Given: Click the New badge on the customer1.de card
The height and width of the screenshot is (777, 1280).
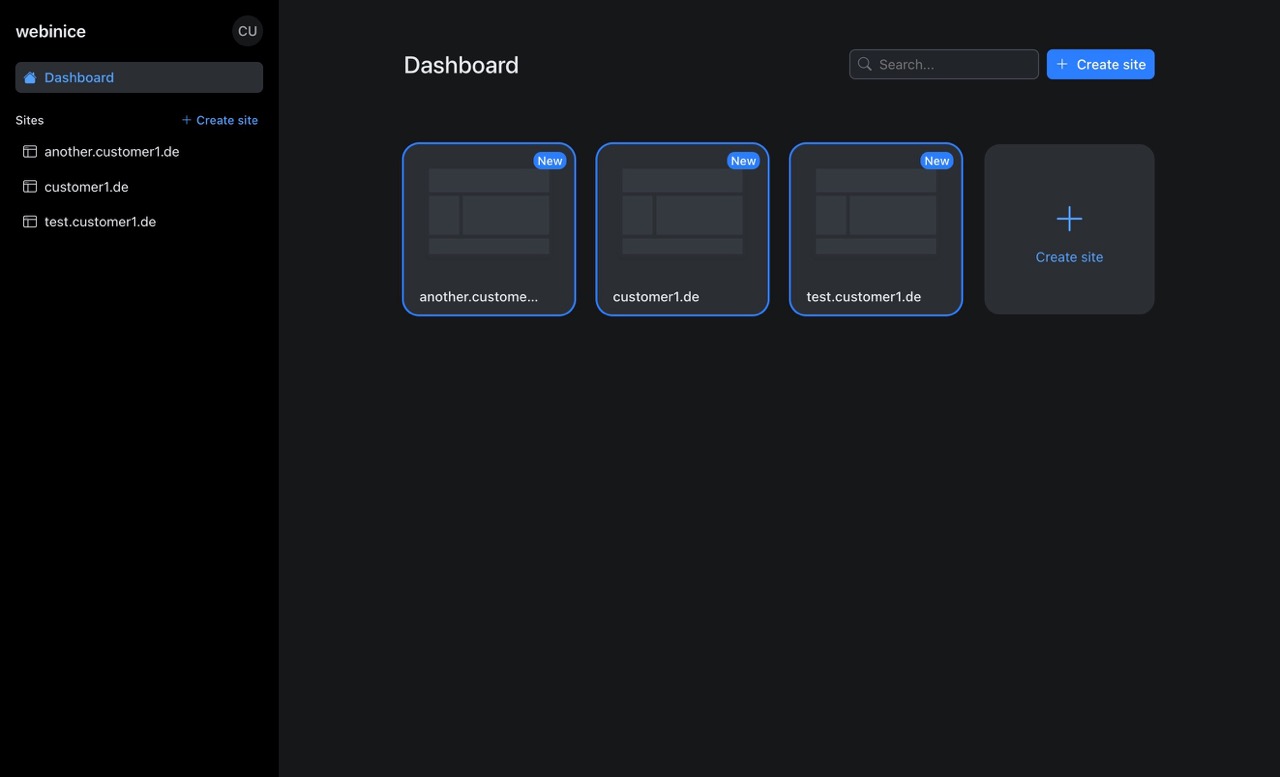Looking at the screenshot, I should (743, 160).
